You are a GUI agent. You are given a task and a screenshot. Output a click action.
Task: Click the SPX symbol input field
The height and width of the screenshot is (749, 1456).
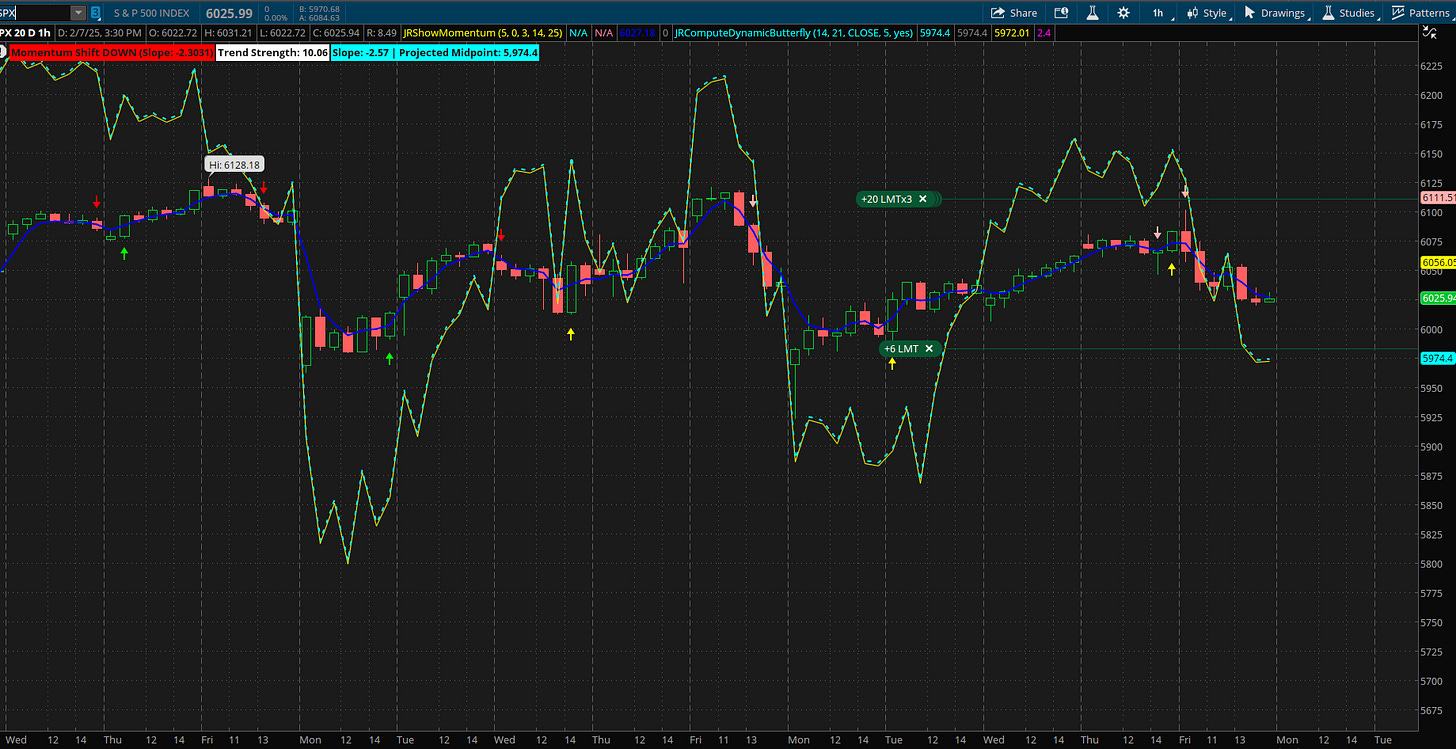(36, 13)
